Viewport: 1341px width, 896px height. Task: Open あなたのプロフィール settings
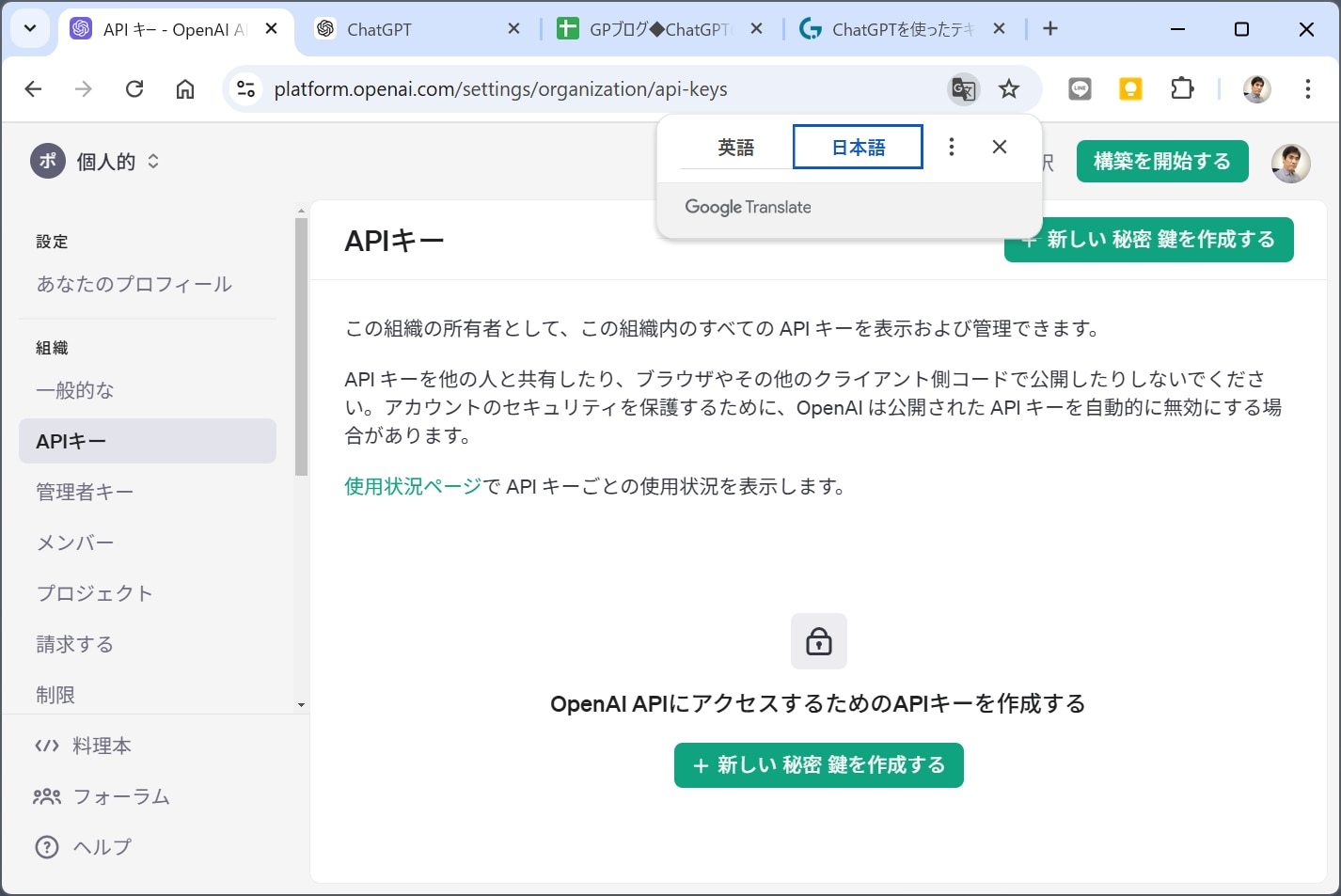click(x=134, y=284)
